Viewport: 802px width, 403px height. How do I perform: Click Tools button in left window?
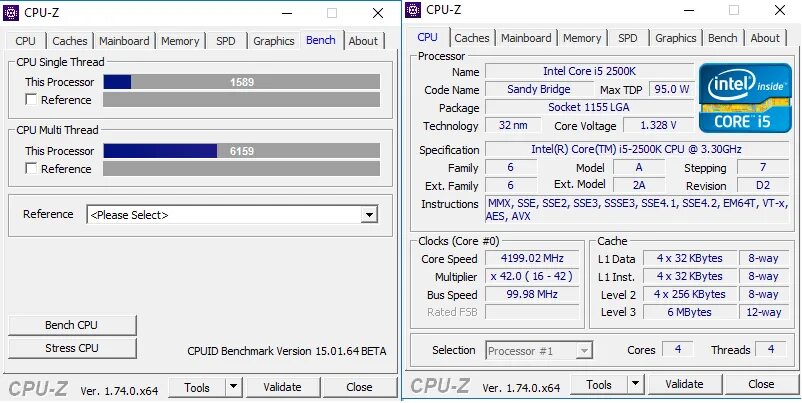197,388
